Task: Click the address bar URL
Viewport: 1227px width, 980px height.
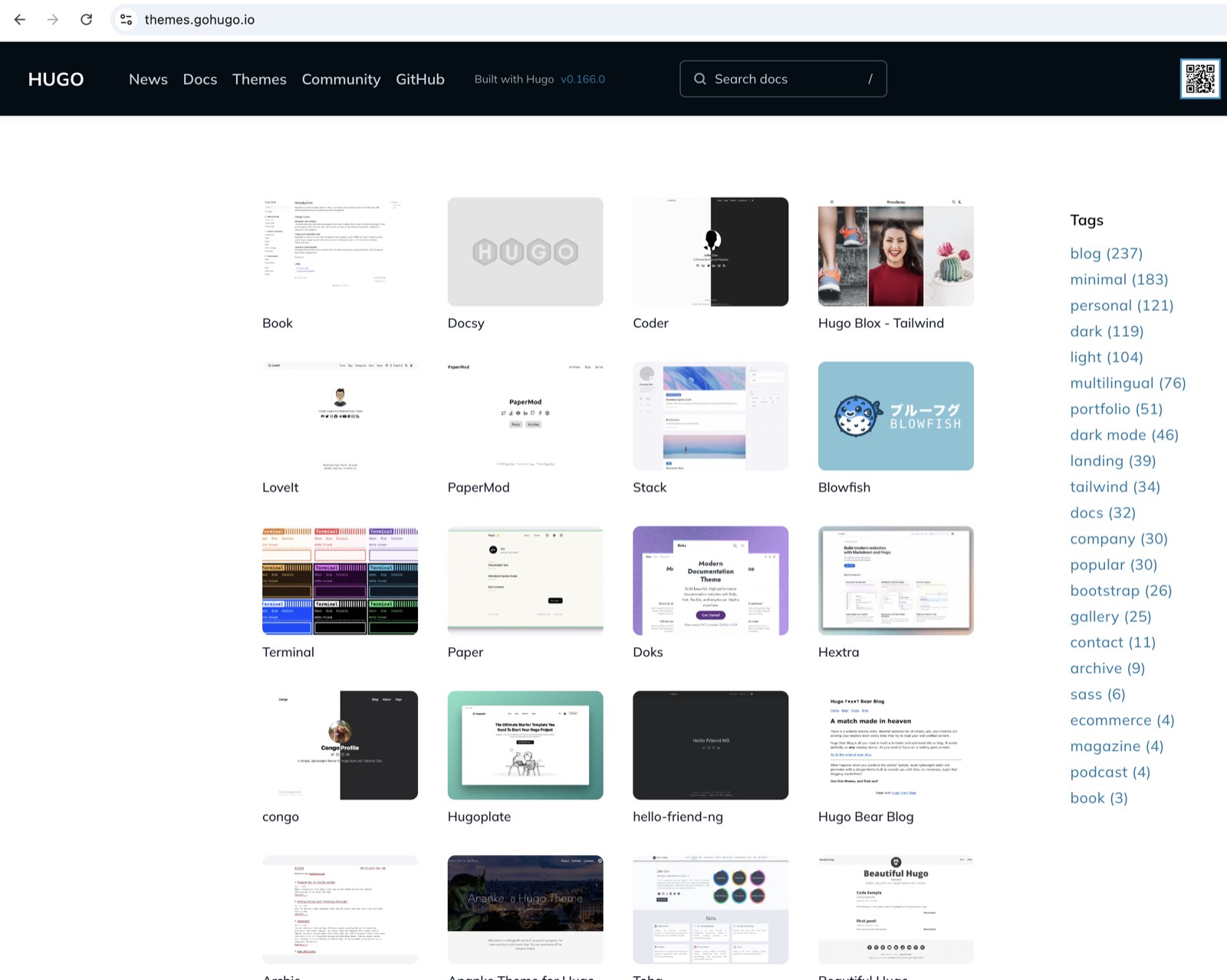Action: 199,19
